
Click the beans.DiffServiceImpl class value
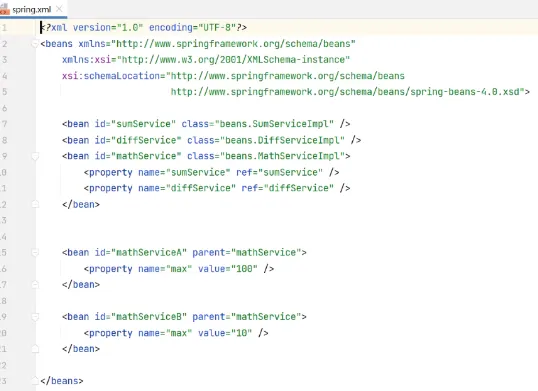pyautogui.click(x=282, y=140)
